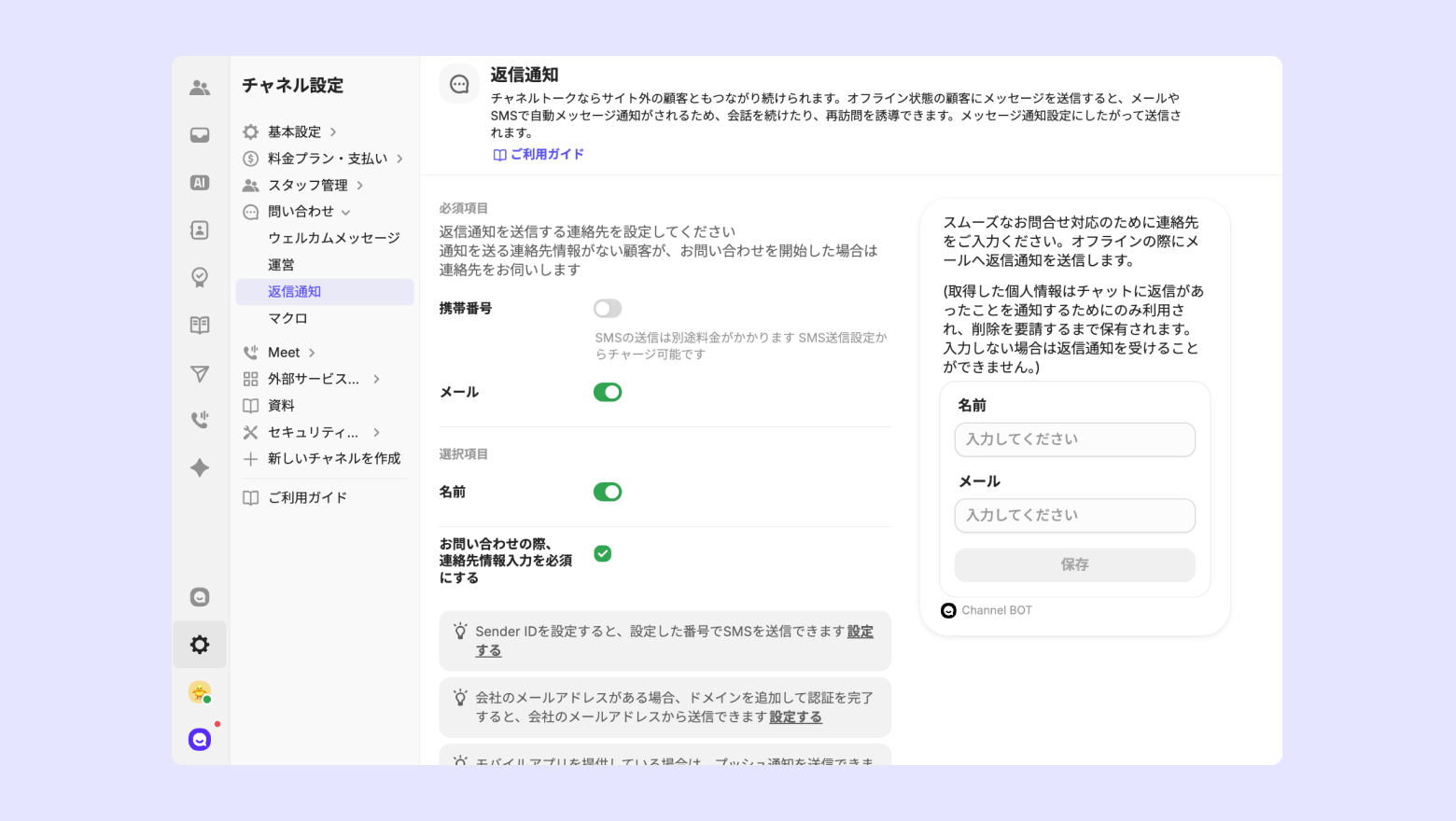Open the team chat people icon
This screenshot has height=821, width=1456.
(200, 88)
